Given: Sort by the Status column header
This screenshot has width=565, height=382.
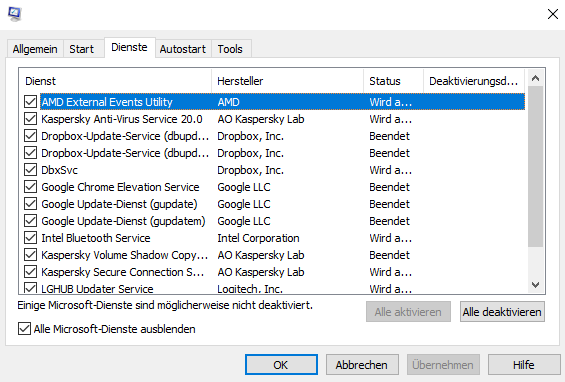Looking at the screenshot, I should [393, 81].
